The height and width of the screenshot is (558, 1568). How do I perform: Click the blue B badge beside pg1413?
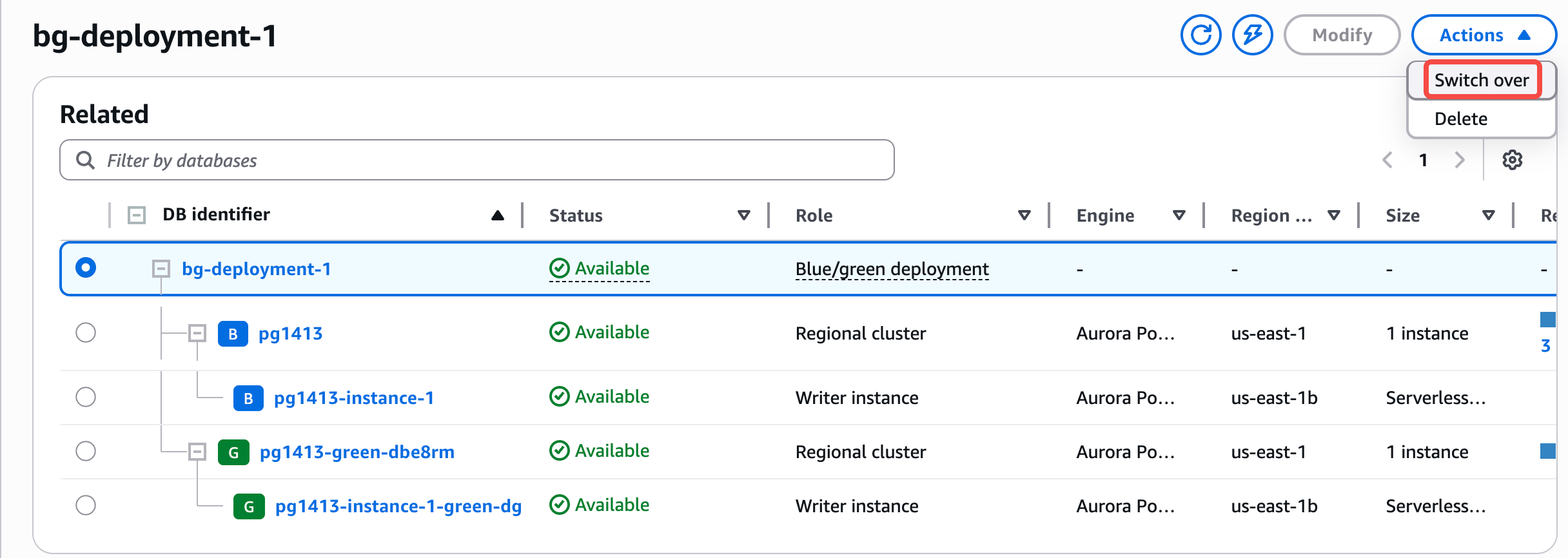233,334
